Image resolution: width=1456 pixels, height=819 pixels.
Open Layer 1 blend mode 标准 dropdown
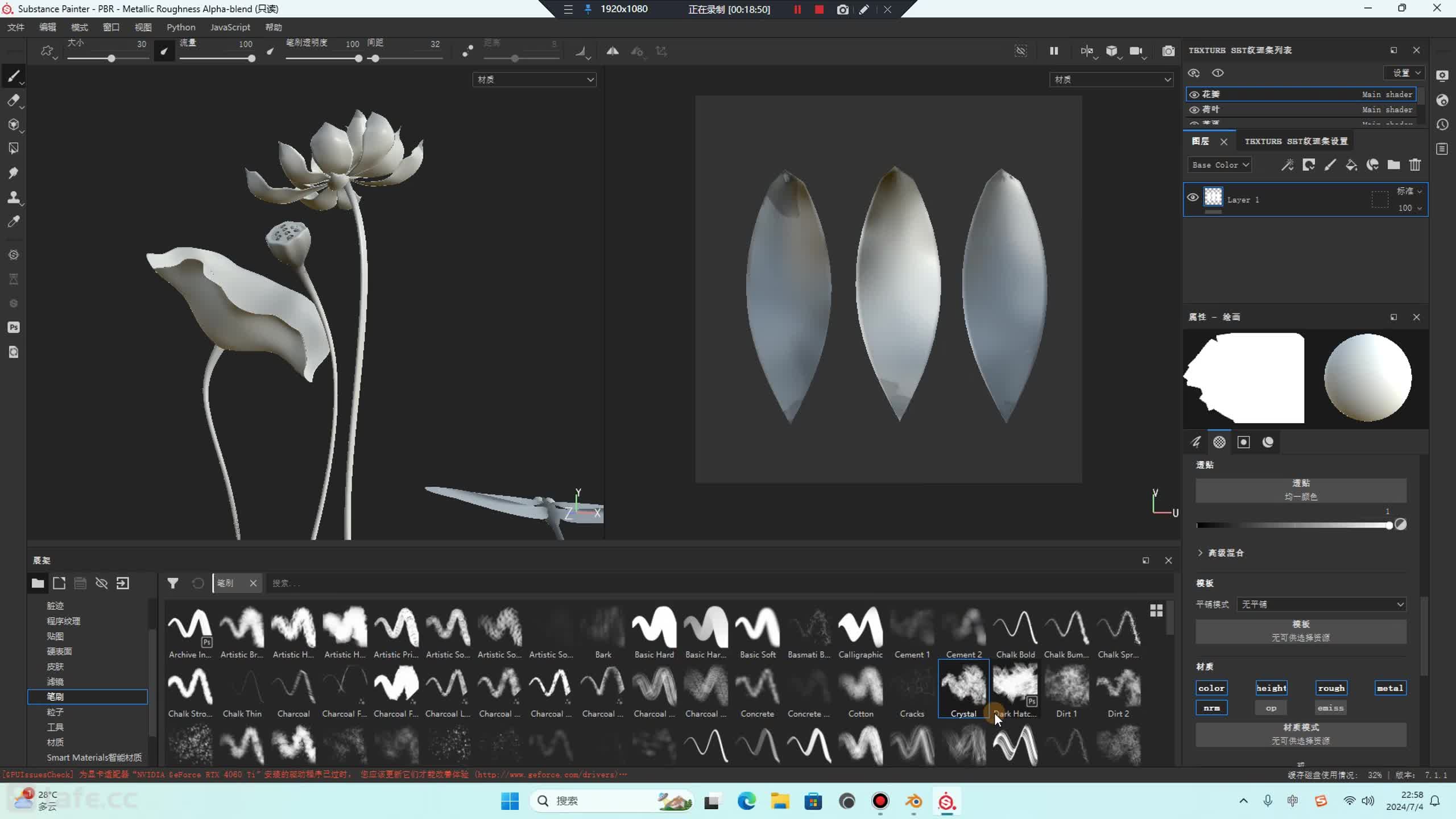(1409, 191)
